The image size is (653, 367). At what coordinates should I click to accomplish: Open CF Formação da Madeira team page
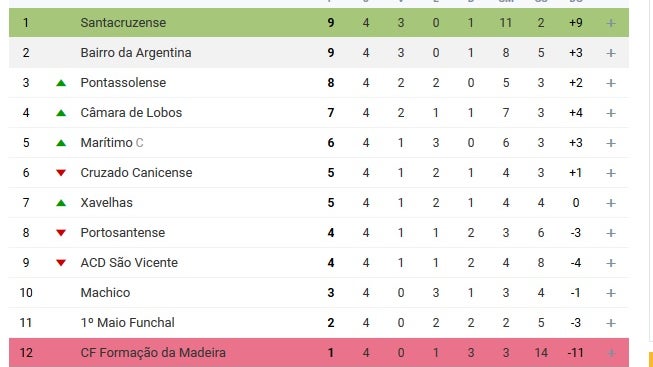153,352
